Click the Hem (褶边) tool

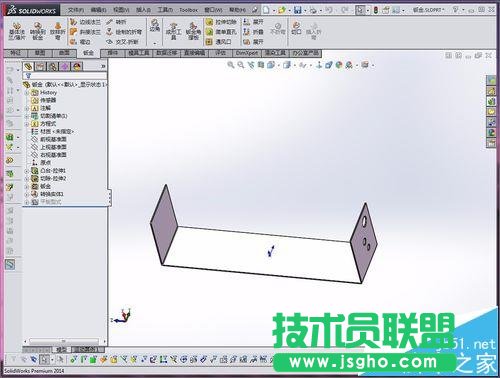click(x=80, y=42)
